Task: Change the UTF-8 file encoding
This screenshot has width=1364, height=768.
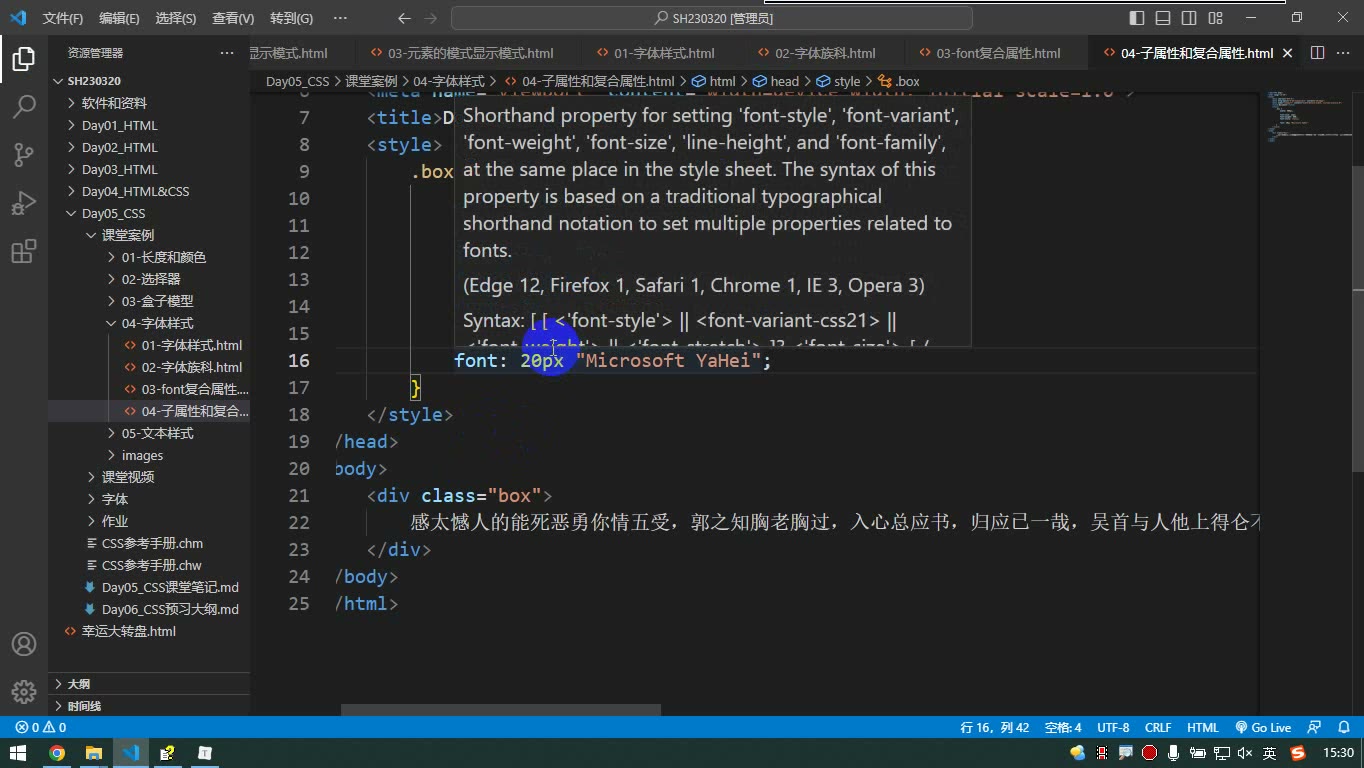Action: 1113,728
